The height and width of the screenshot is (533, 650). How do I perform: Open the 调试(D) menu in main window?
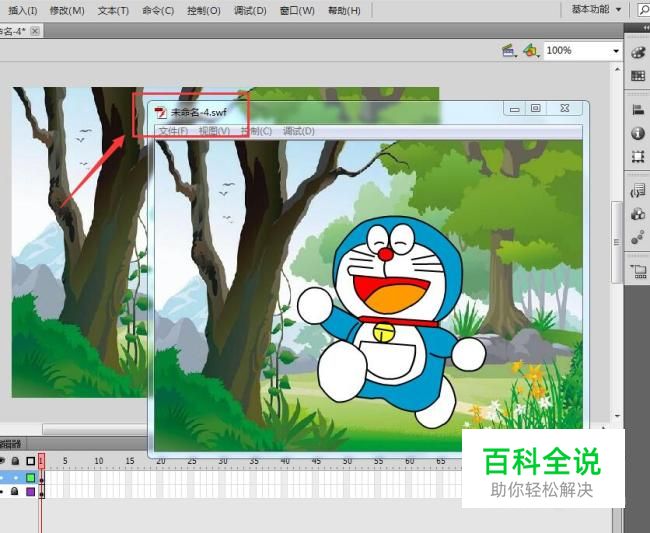pyautogui.click(x=250, y=11)
